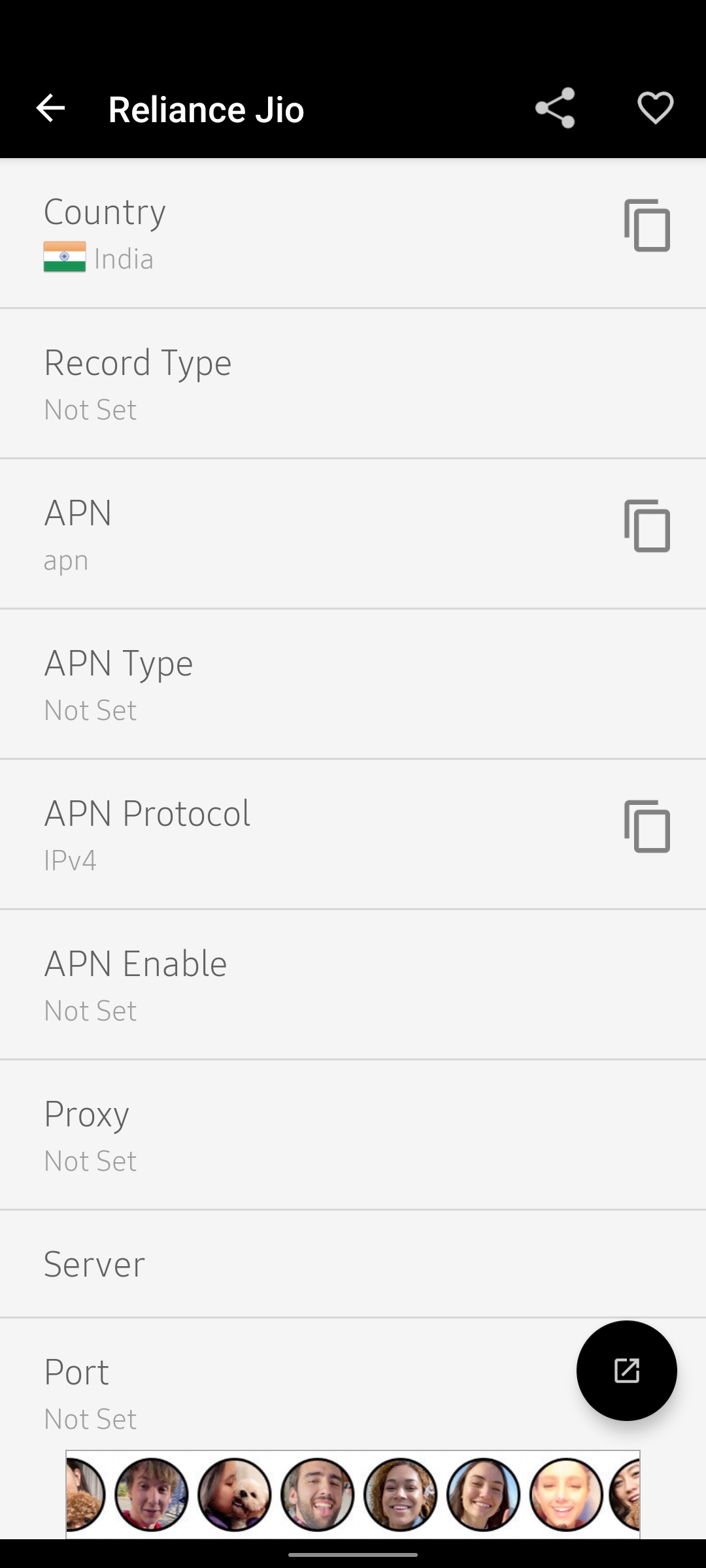Viewport: 706px width, 1568px height.
Task: Select the Port setting row
Action: tap(288, 1392)
